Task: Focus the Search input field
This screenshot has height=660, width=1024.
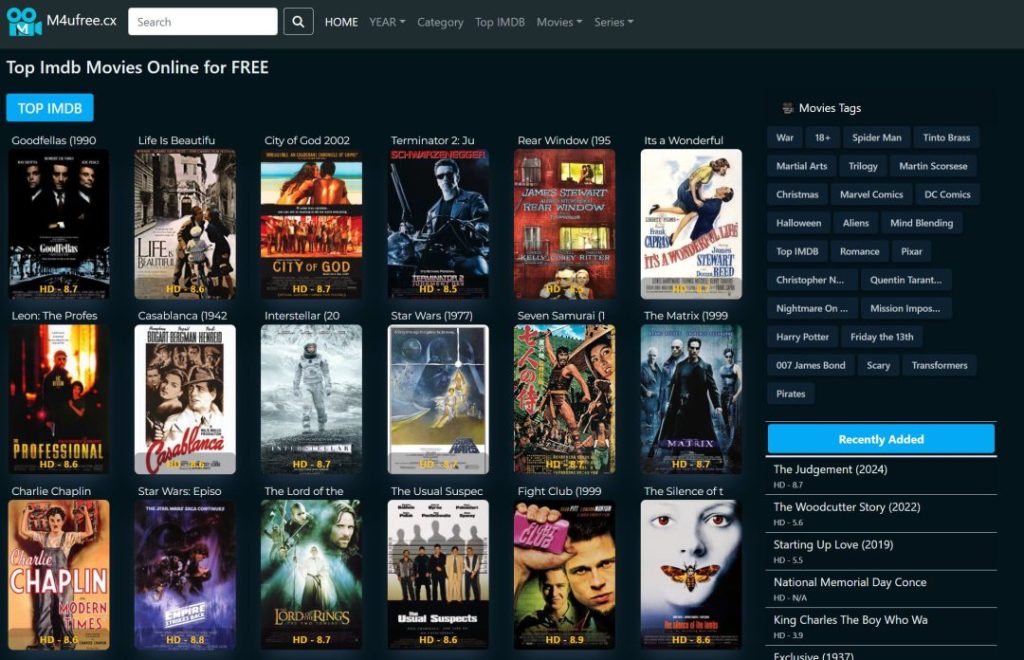Action: click(x=202, y=22)
